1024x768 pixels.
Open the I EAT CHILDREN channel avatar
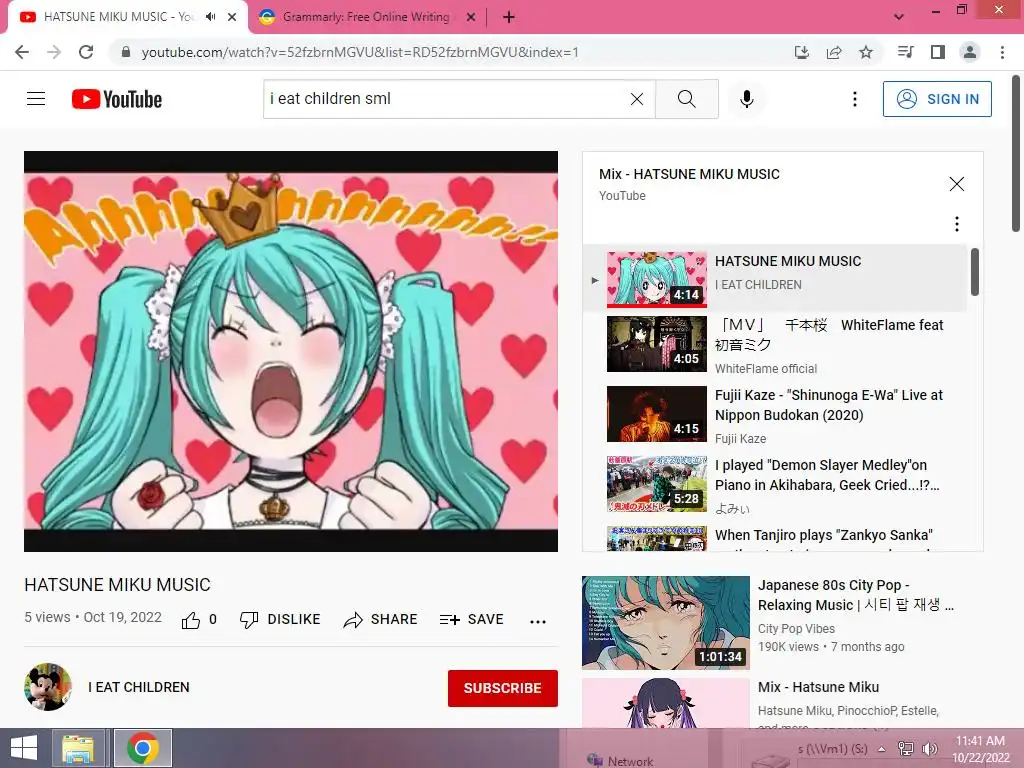click(48, 687)
